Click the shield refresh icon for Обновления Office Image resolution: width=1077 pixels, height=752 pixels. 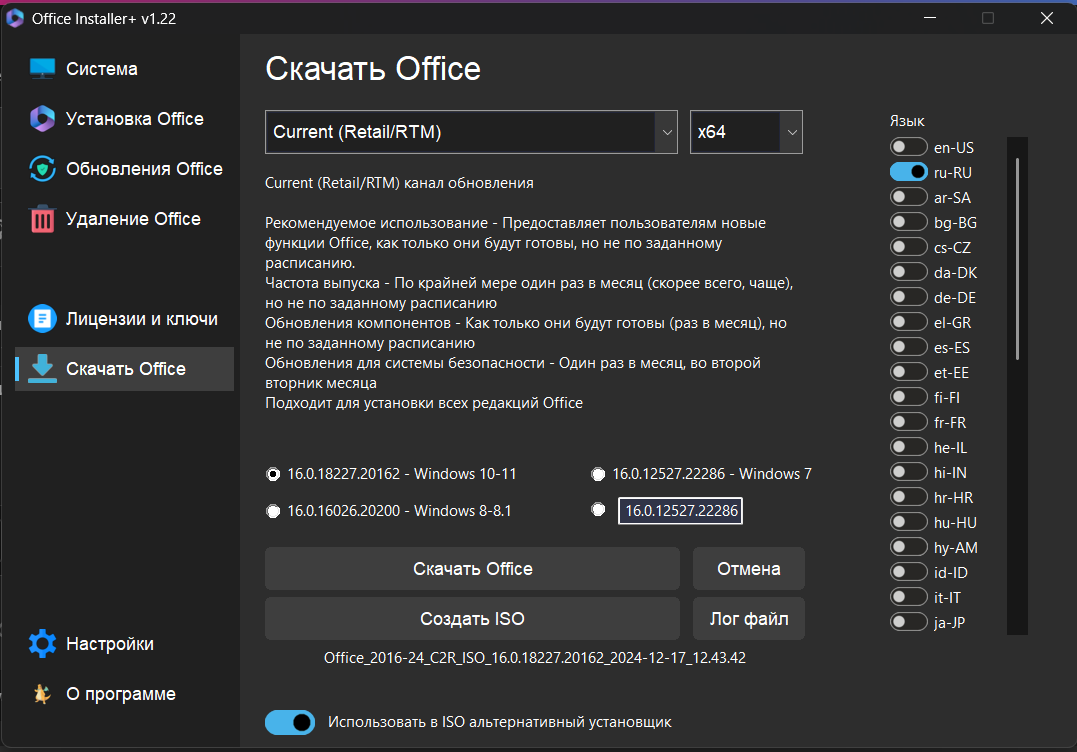(43, 169)
